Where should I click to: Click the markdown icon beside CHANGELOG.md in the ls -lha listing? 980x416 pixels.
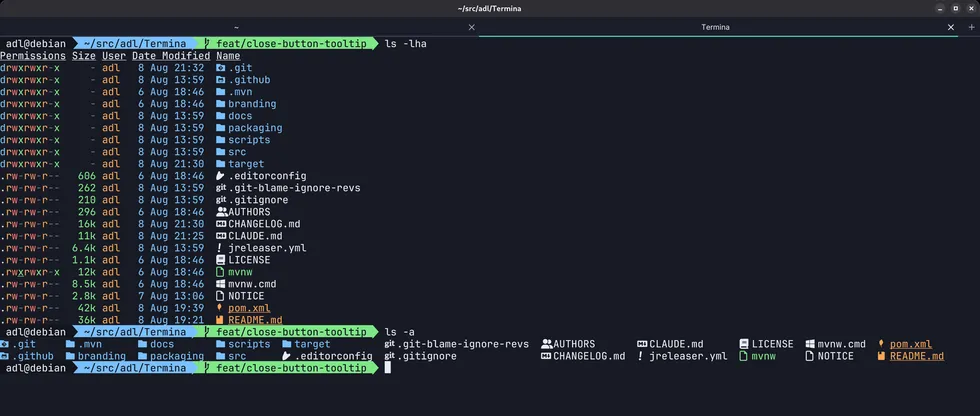tap(221, 224)
